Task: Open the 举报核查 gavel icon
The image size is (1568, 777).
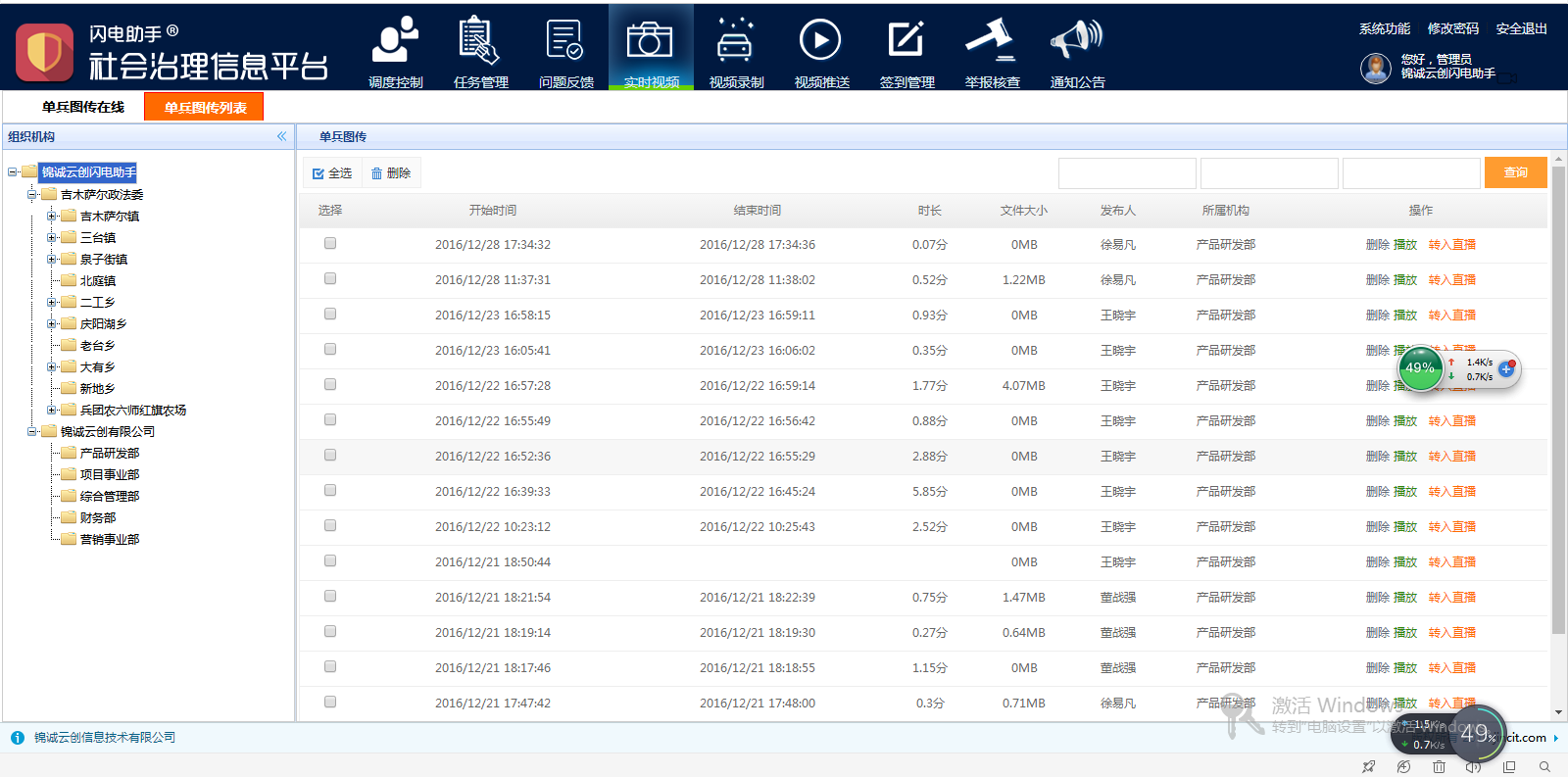Action: pos(992,42)
